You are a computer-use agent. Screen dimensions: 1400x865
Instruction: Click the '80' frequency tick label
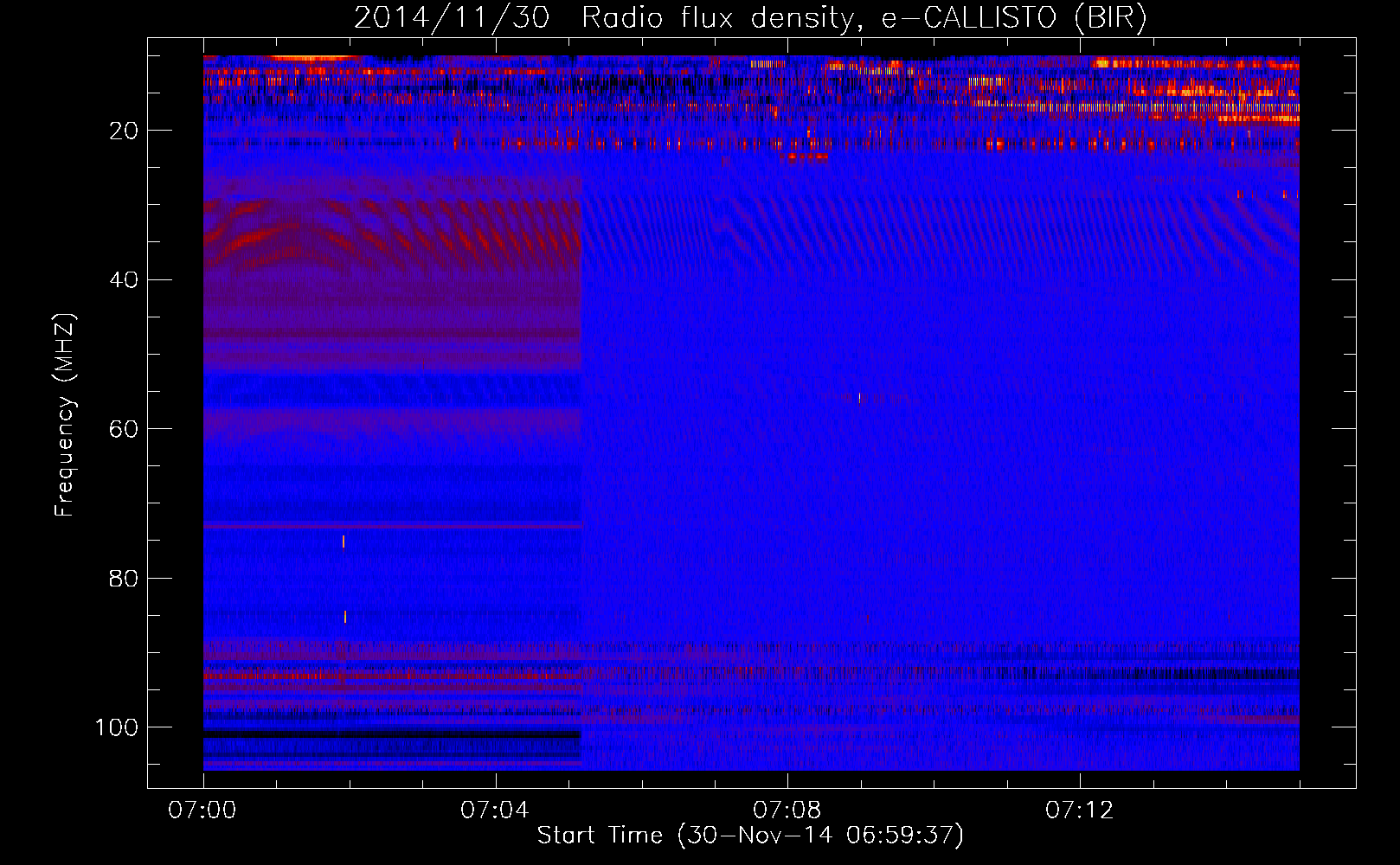pyautogui.click(x=125, y=579)
